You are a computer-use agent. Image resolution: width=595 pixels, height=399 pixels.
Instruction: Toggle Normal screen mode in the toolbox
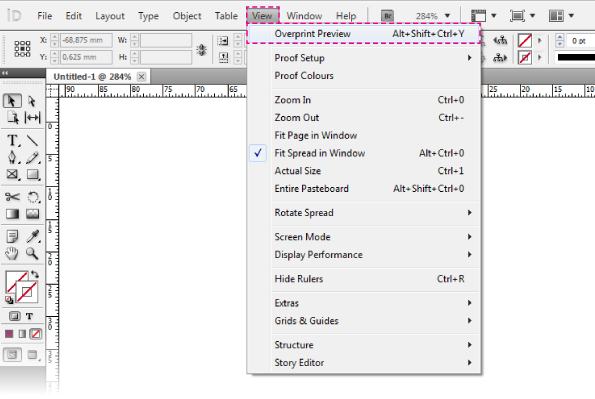coord(13,355)
